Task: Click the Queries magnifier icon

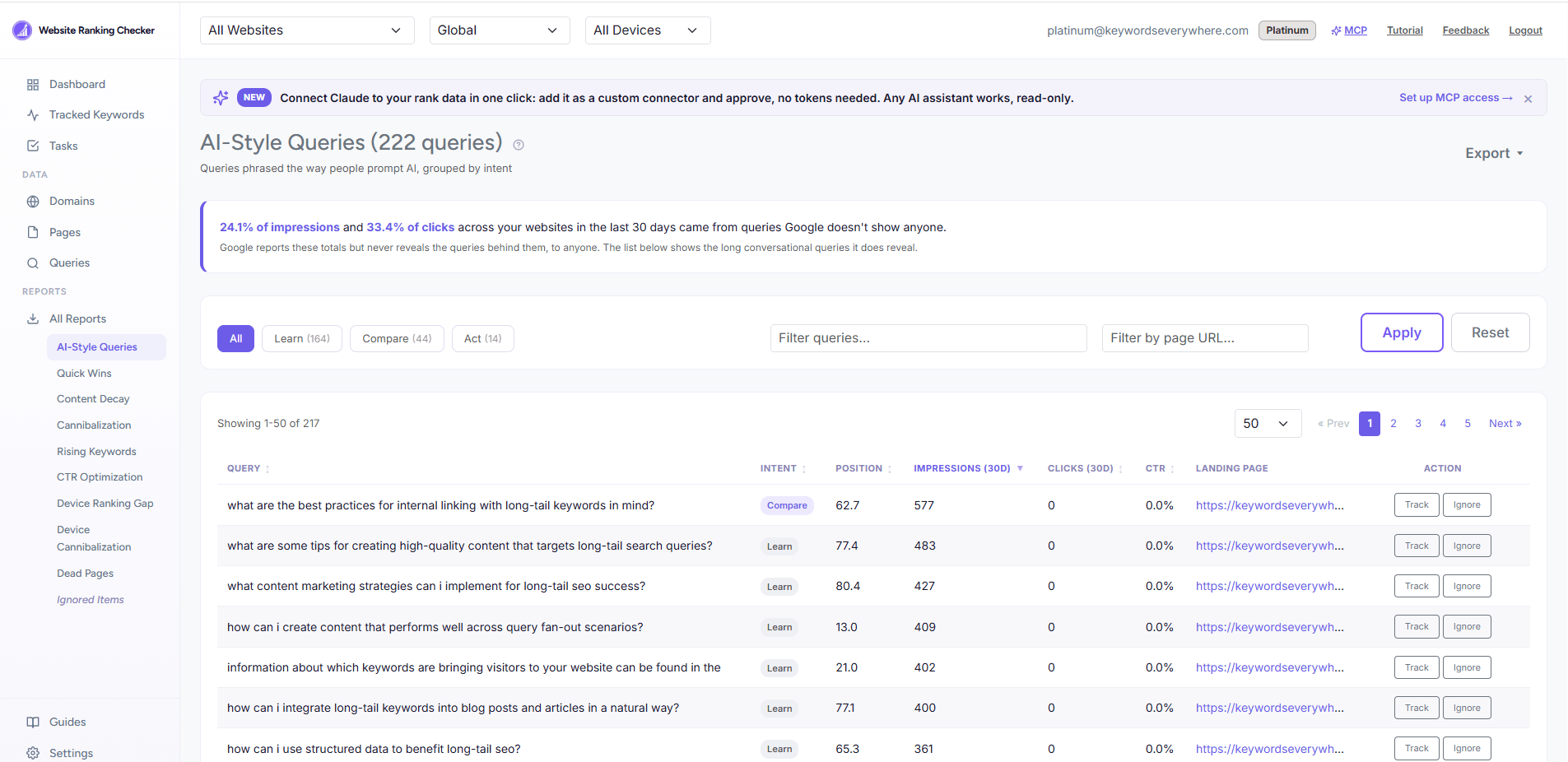Action: (x=33, y=263)
